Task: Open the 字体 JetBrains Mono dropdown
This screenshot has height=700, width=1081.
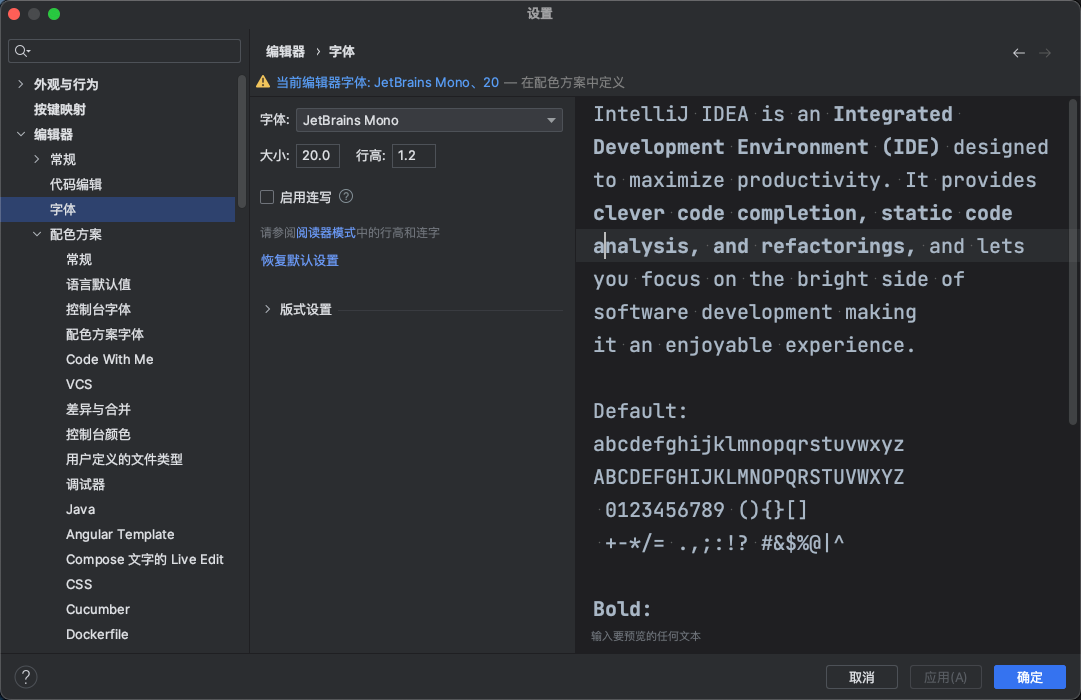Action: 429,120
